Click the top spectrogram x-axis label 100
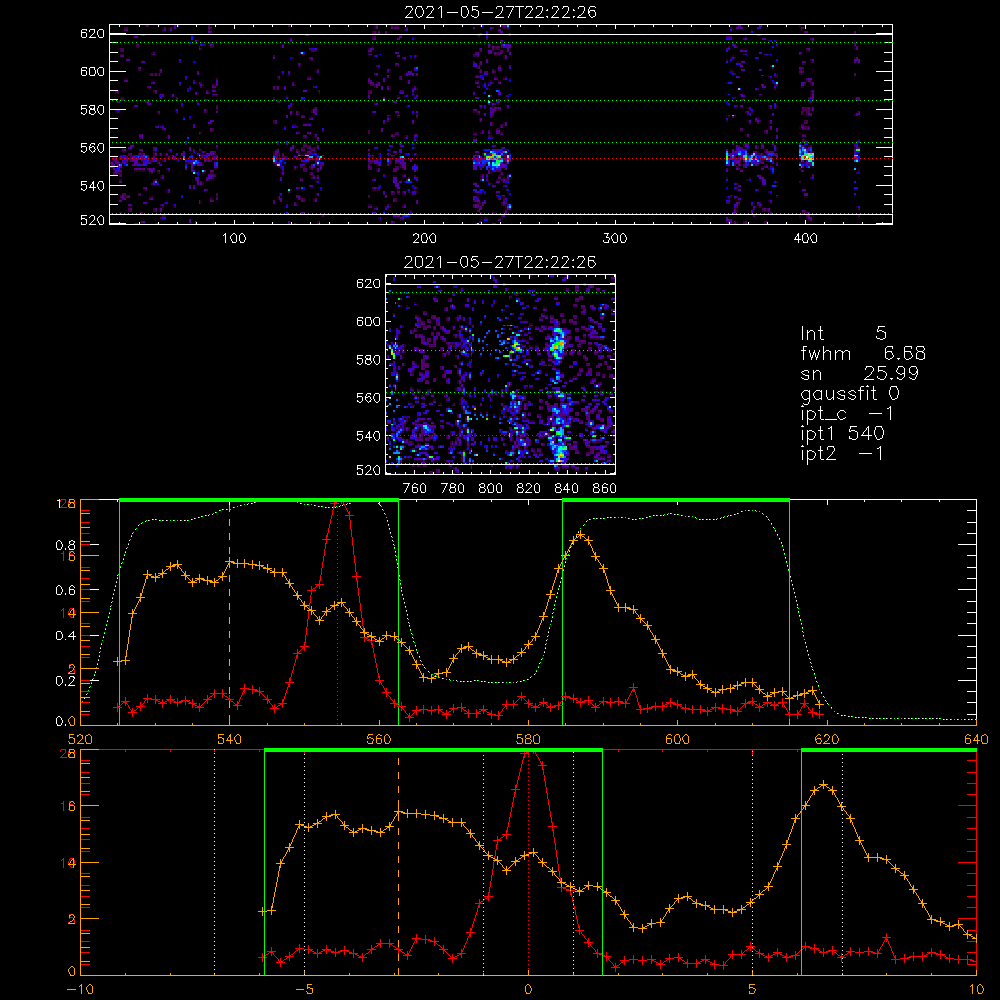Screen dimensions: 1000x1000 (234, 239)
